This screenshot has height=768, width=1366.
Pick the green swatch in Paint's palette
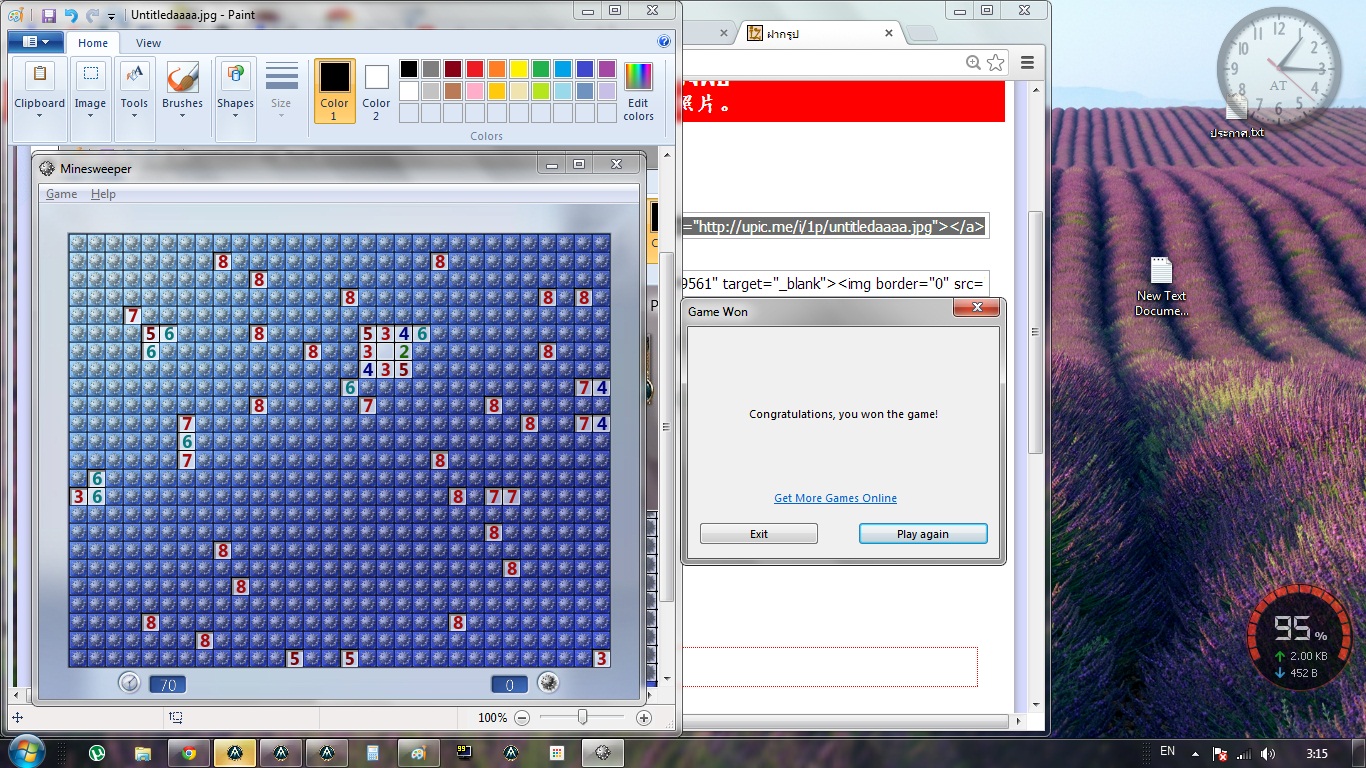tap(541, 69)
